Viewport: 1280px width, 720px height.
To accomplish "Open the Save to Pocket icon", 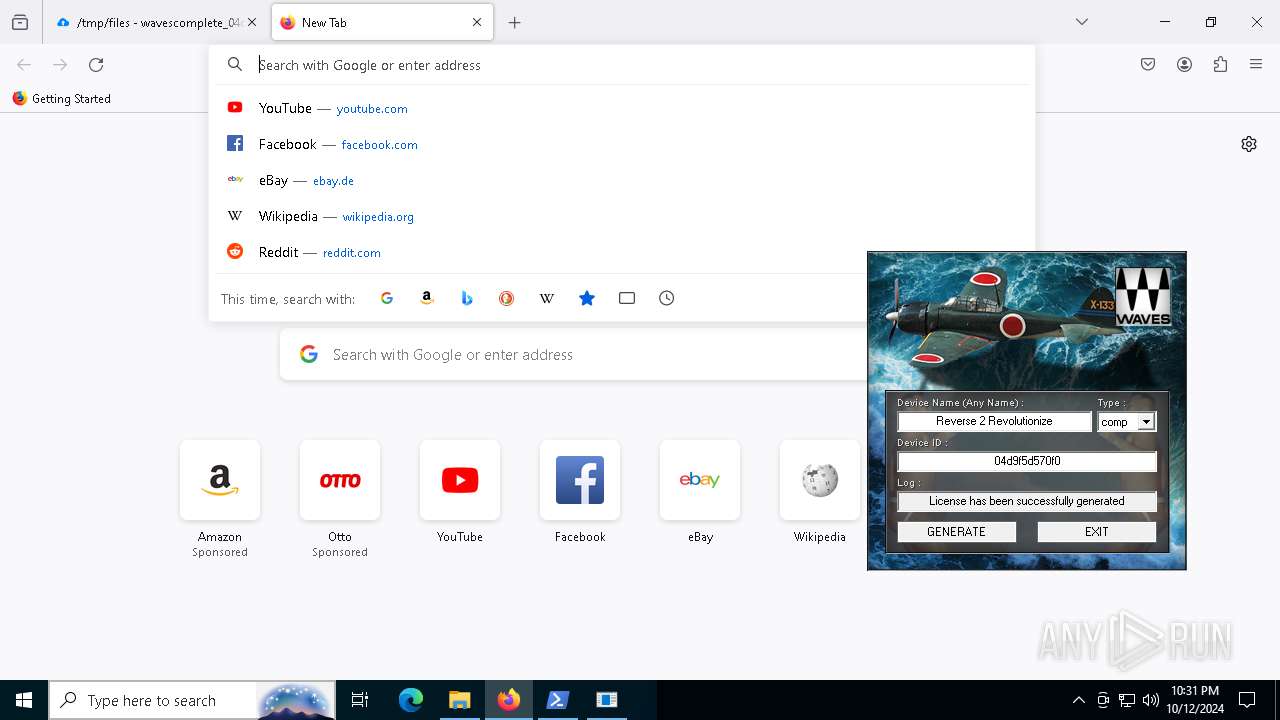I will 1148,65.
